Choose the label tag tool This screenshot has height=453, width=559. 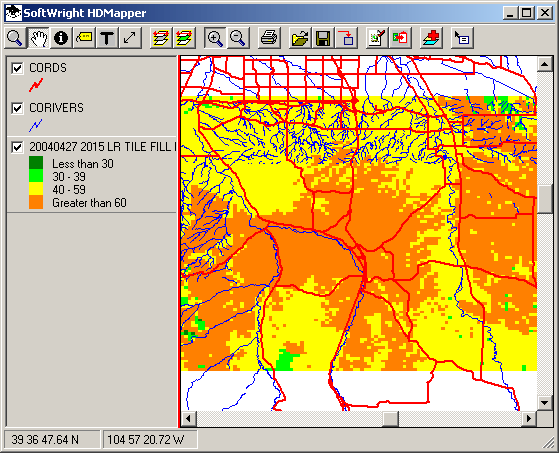point(84,38)
